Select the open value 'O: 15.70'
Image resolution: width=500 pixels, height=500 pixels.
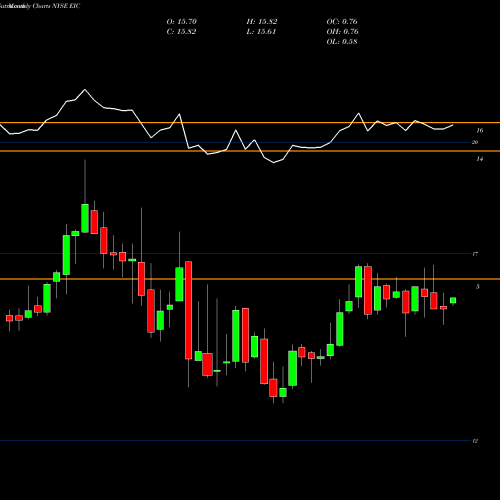pos(182,22)
